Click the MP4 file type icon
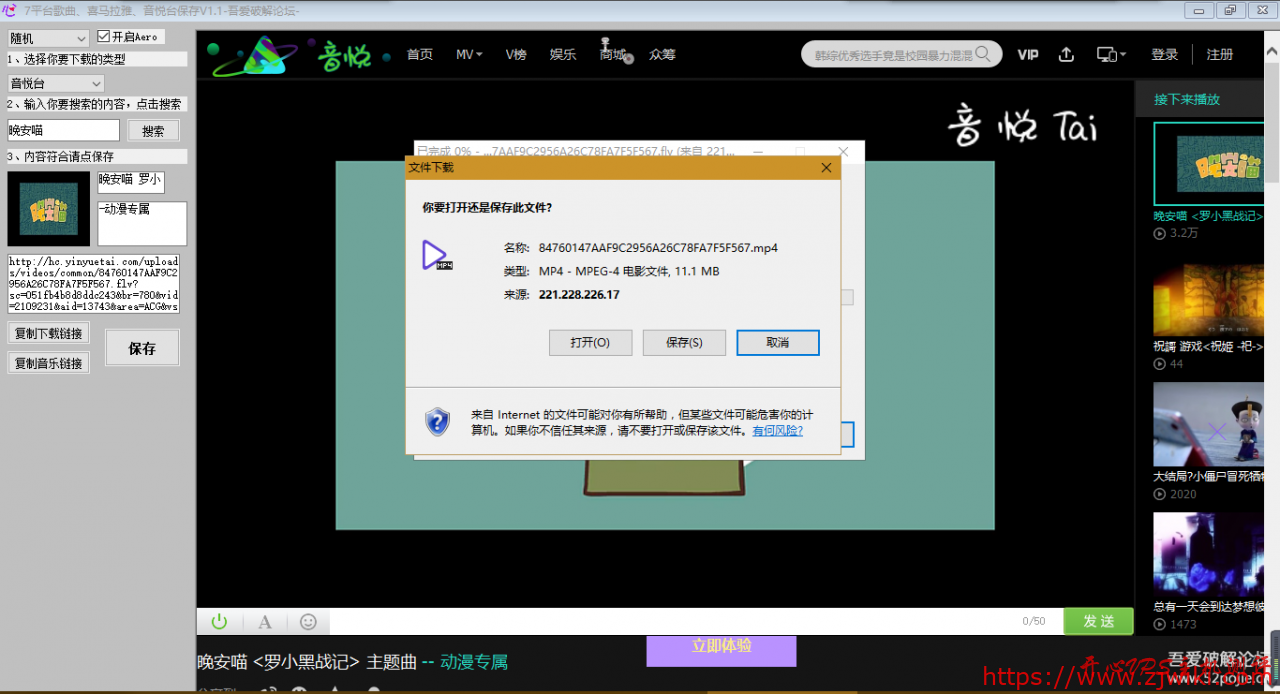1280x694 pixels. tap(436, 256)
